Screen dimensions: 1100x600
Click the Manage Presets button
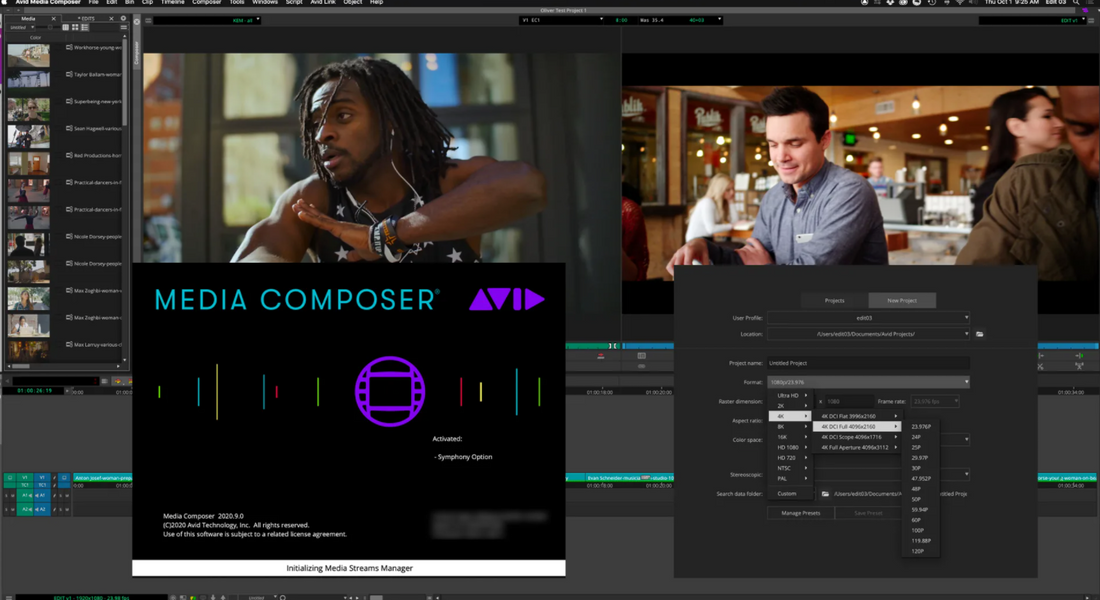(x=801, y=513)
